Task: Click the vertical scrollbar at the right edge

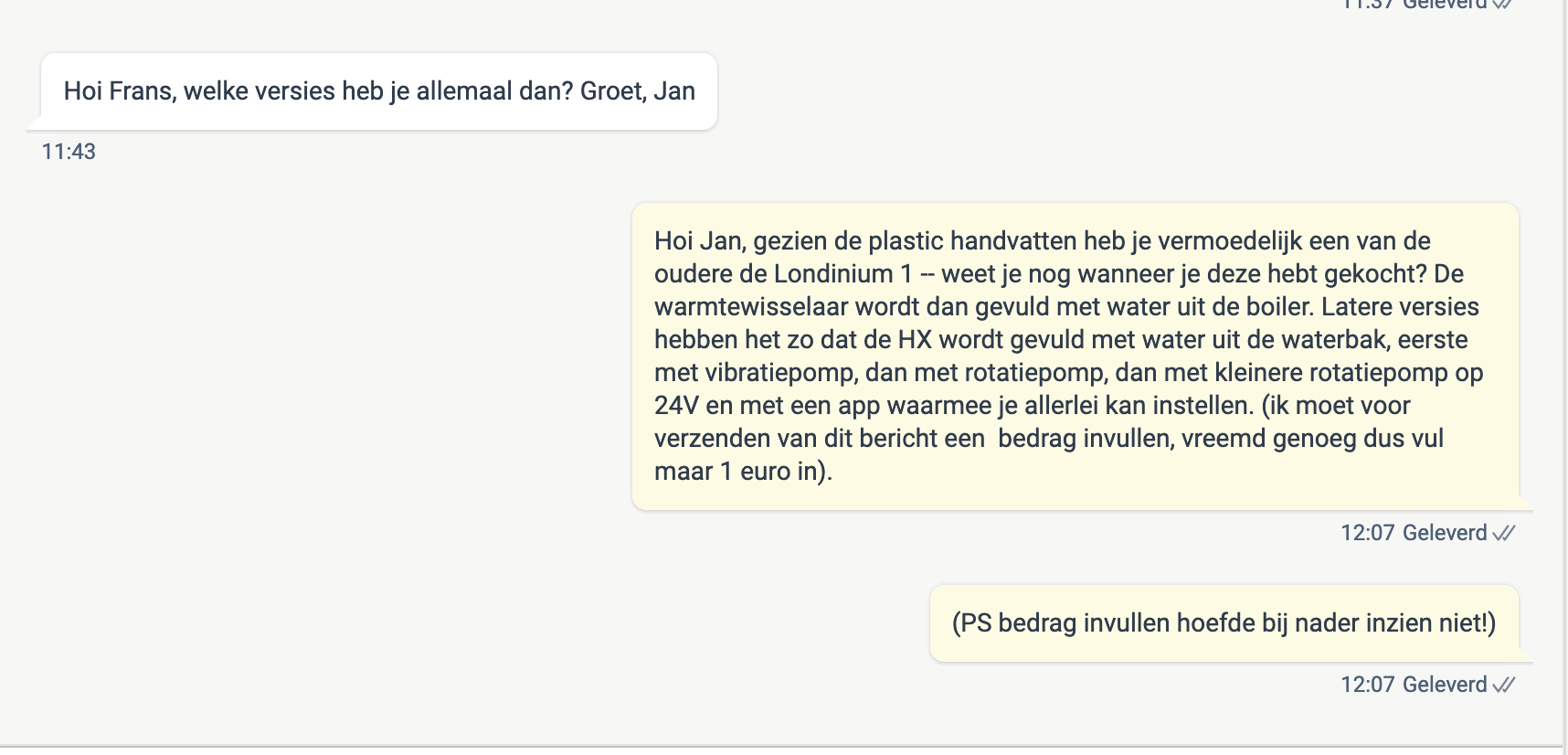Action: [x=1564, y=366]
